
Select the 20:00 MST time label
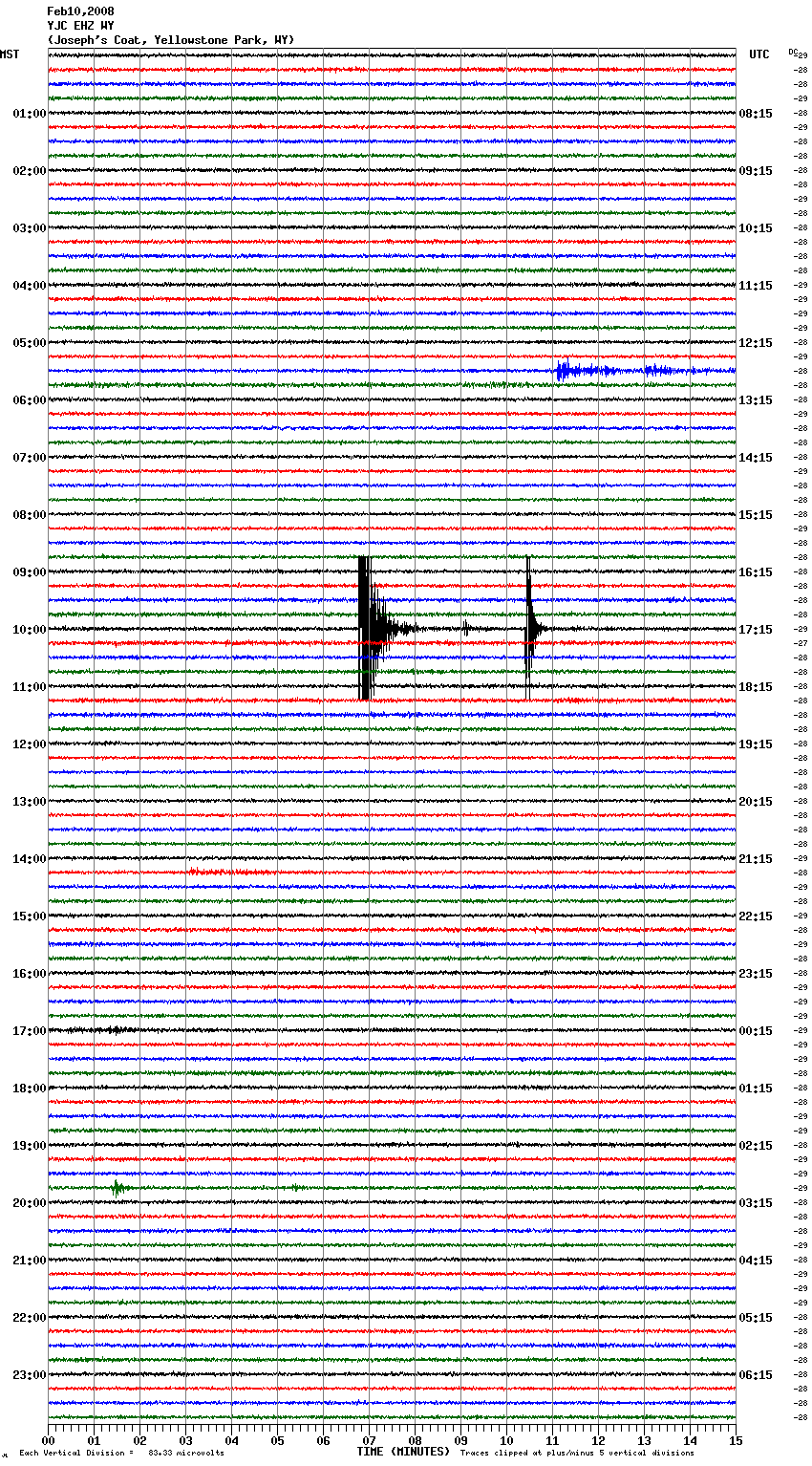tap(30, 1203)
